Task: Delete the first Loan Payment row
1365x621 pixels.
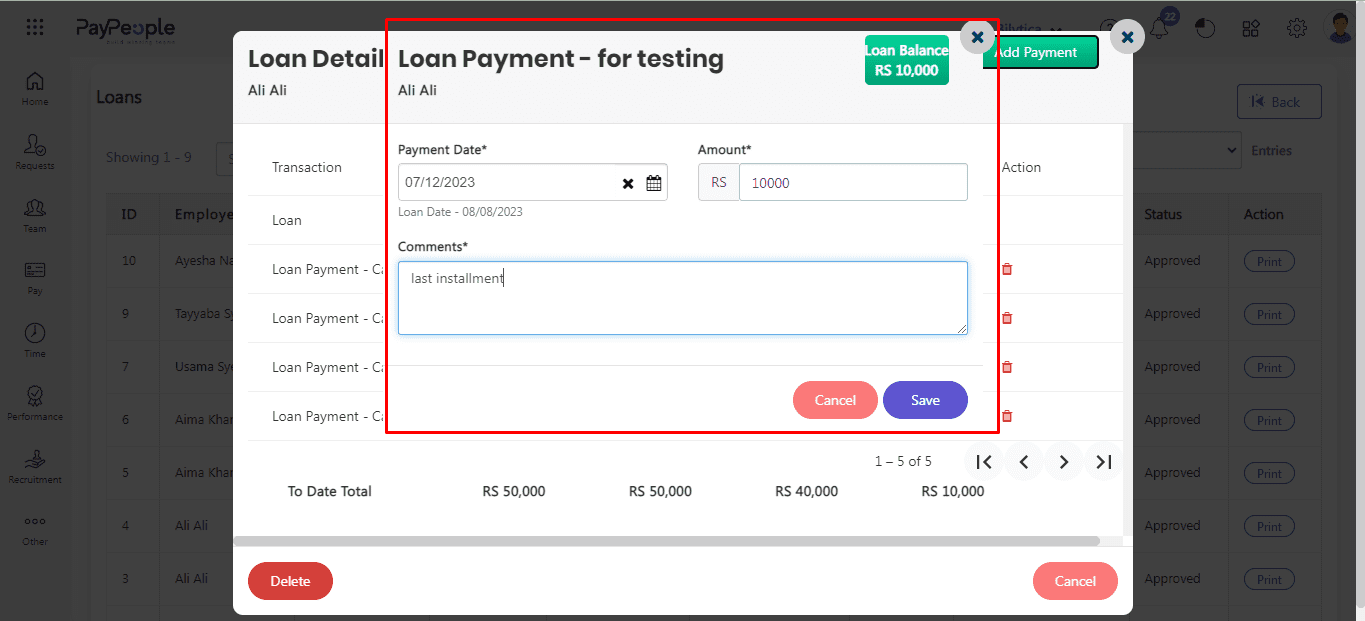Action: coord(1007,269)
